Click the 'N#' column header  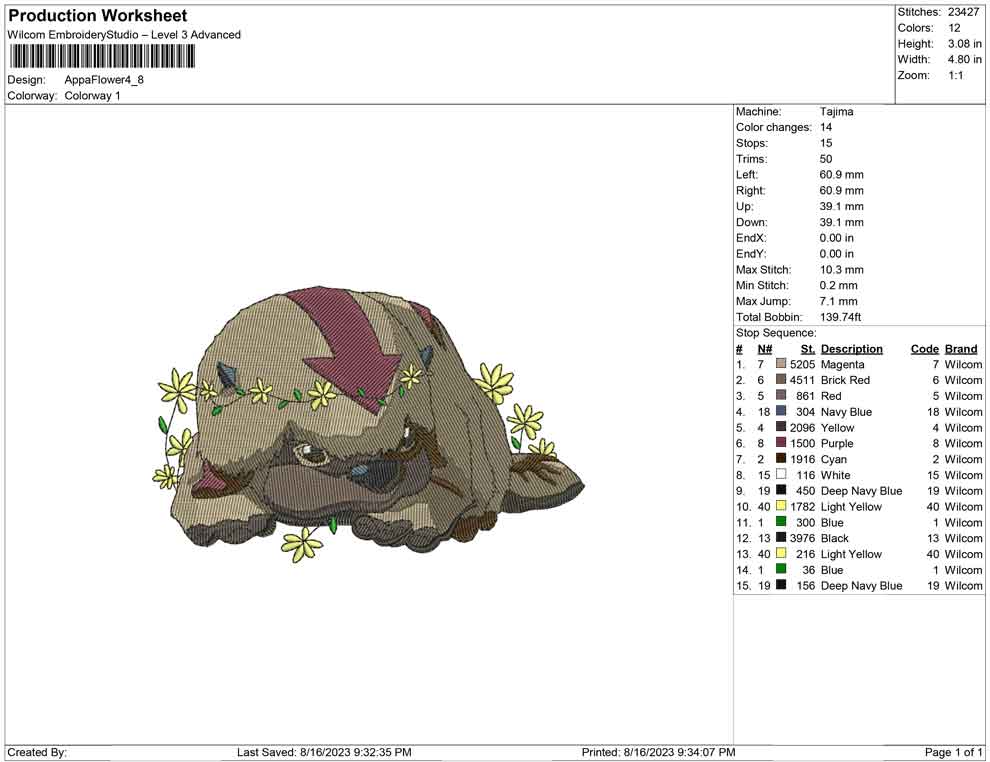(765, 349)
